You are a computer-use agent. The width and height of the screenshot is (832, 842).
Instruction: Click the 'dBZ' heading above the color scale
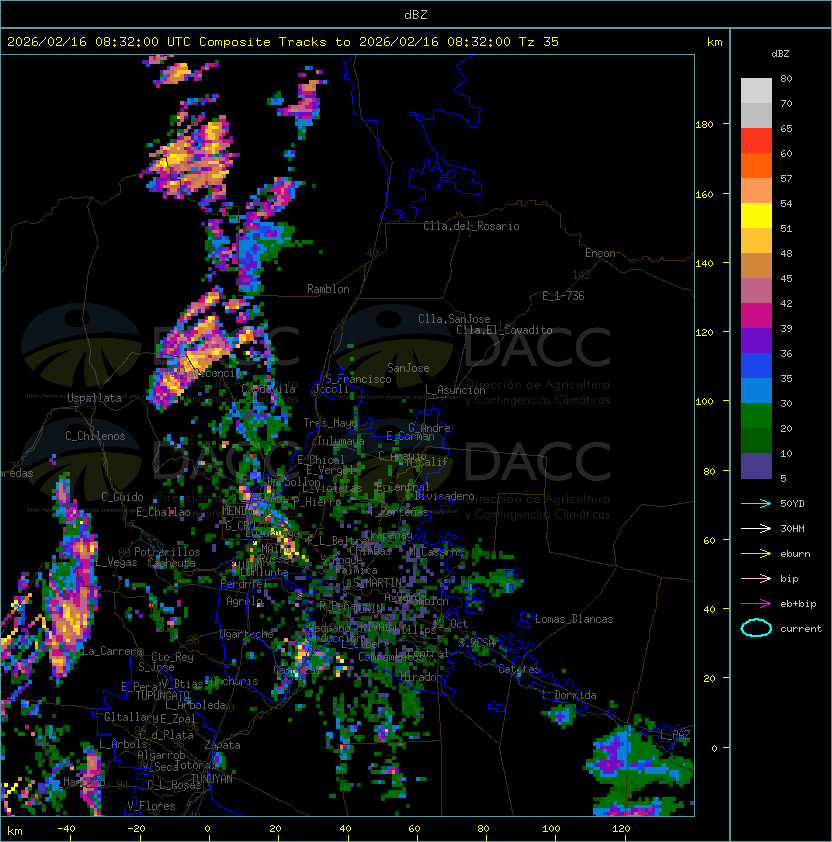coord(780,54)
